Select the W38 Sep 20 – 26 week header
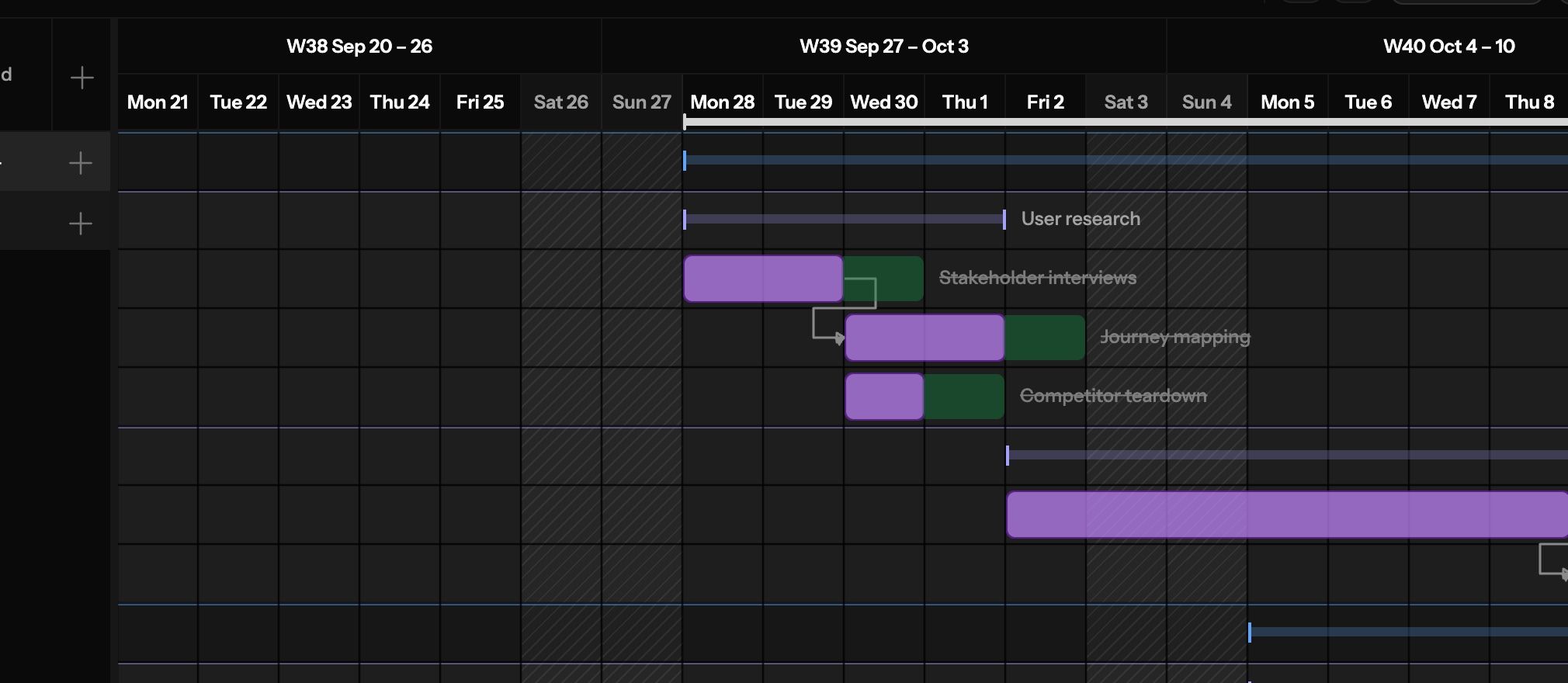Screen dimensions: 1568x683 pos(359,47)
